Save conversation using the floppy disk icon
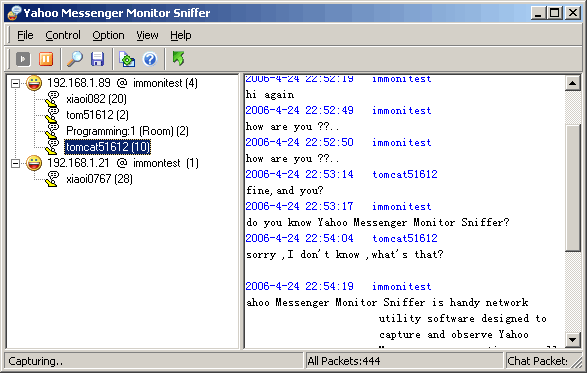The width and height of the screenshot is (587, 373). point(97,59)
